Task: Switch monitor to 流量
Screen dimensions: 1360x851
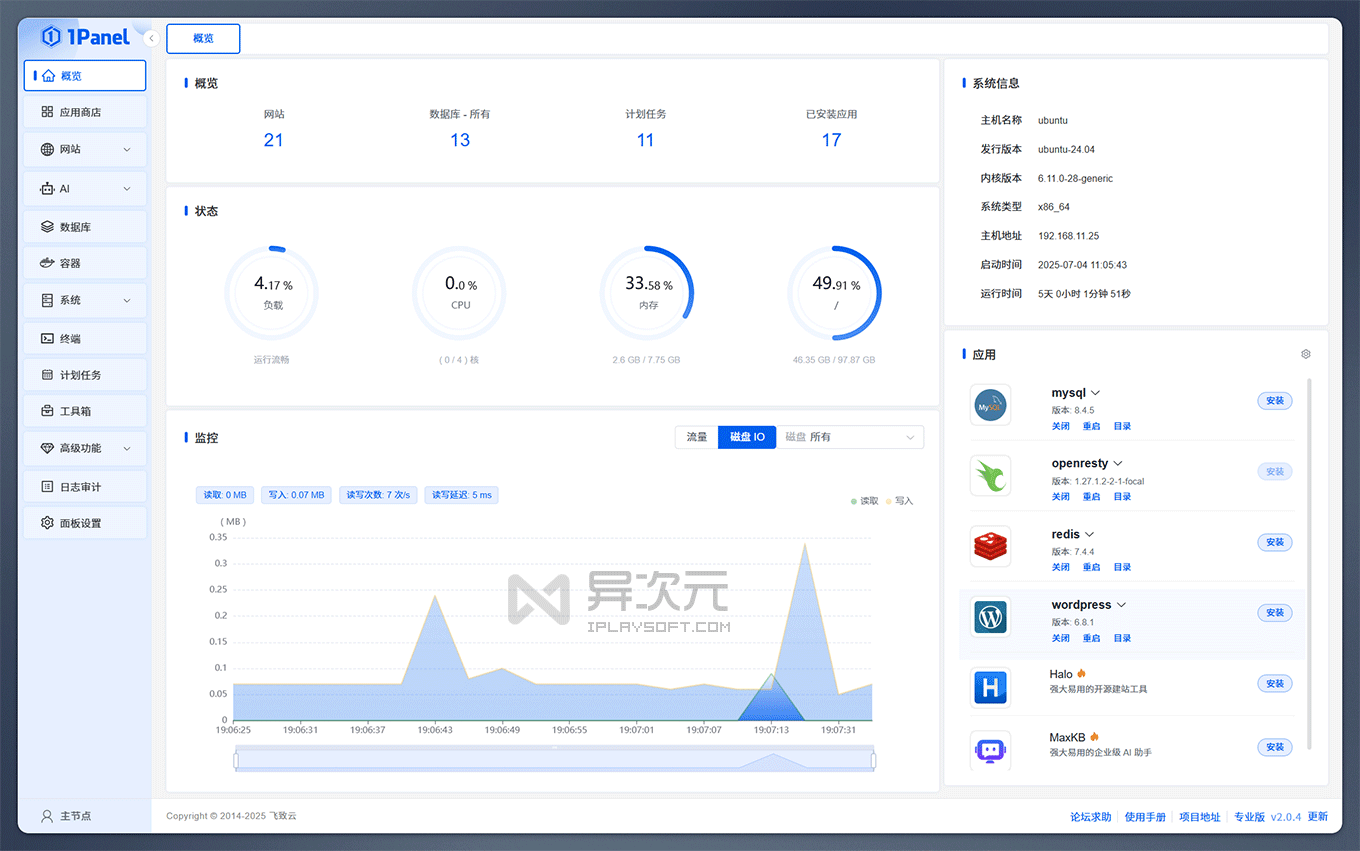Action: point(697,437)
